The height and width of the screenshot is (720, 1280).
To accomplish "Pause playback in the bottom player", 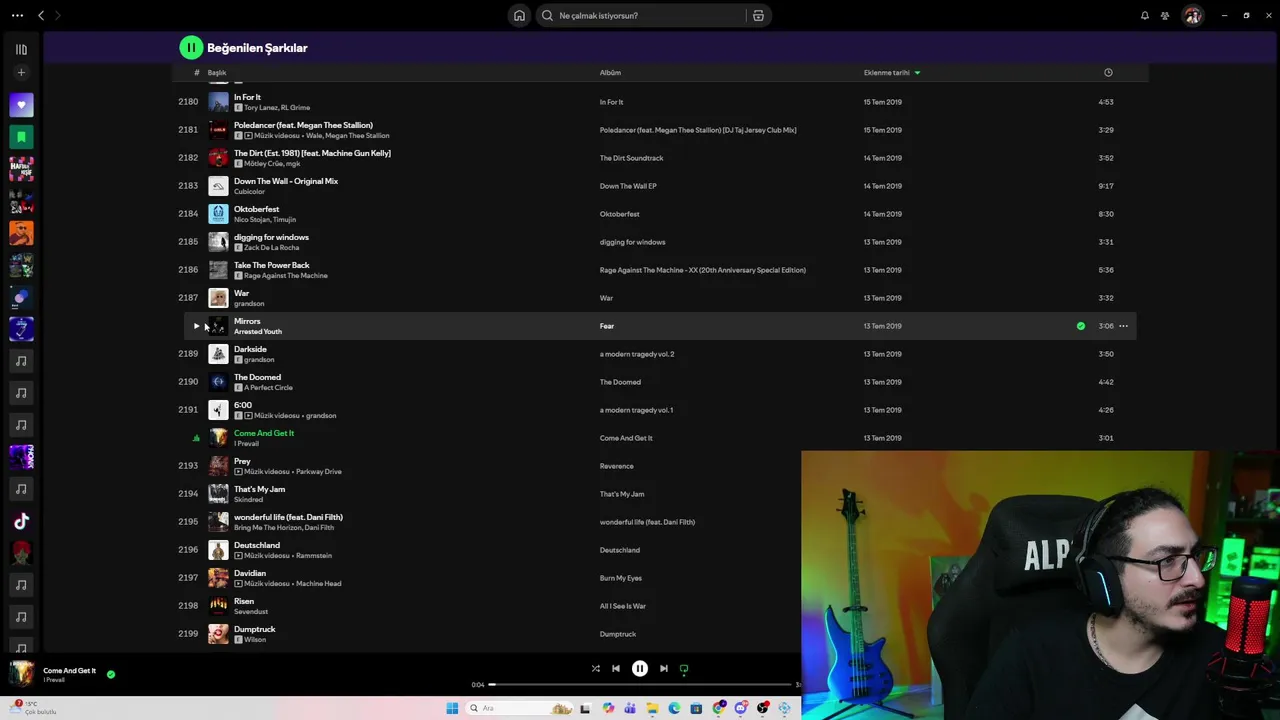I will (x=640, y=668).
